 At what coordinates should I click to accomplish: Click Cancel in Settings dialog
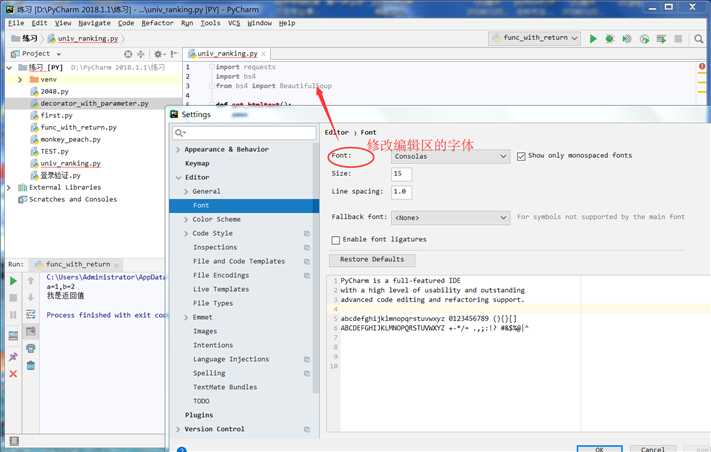653,449
